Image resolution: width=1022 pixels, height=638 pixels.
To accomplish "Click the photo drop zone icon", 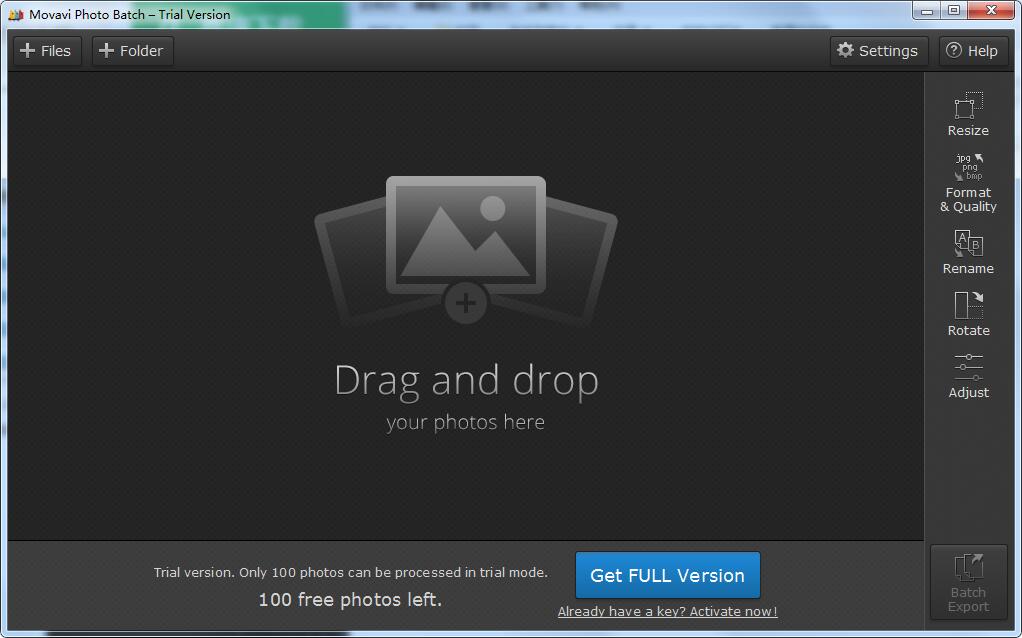I will click(465, 250).
